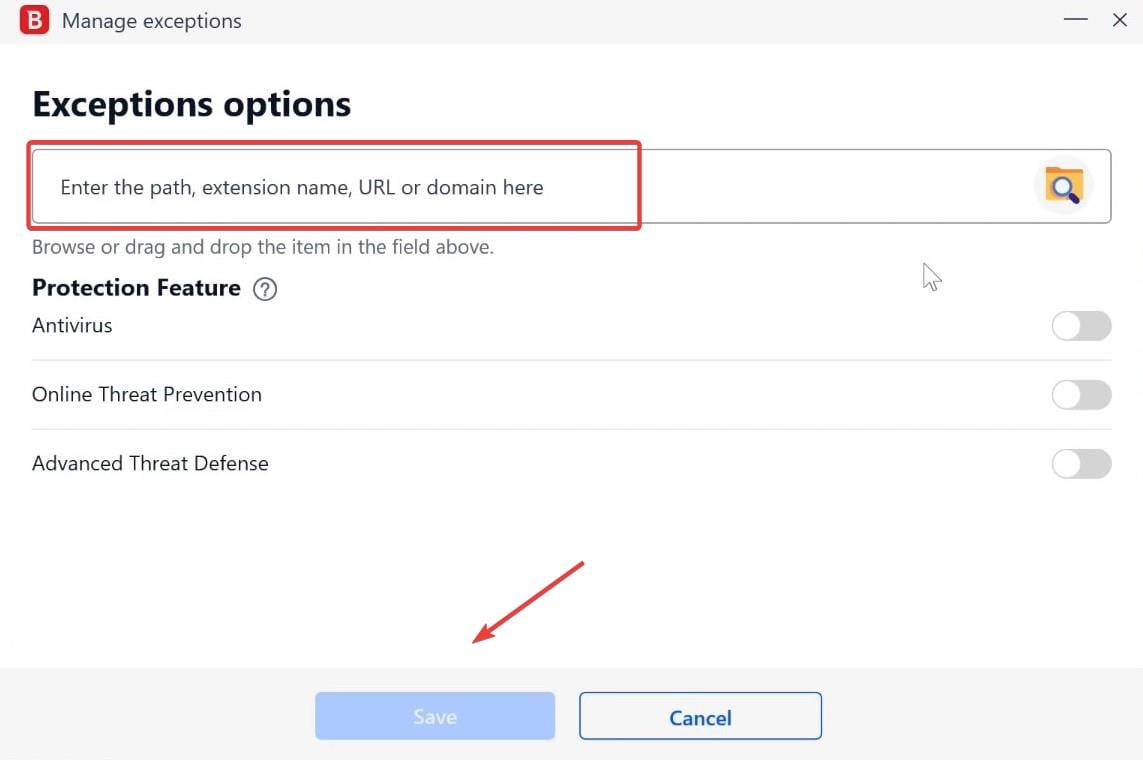
Task: Click the Bitdefender logo in title bar
Action: 34,20
